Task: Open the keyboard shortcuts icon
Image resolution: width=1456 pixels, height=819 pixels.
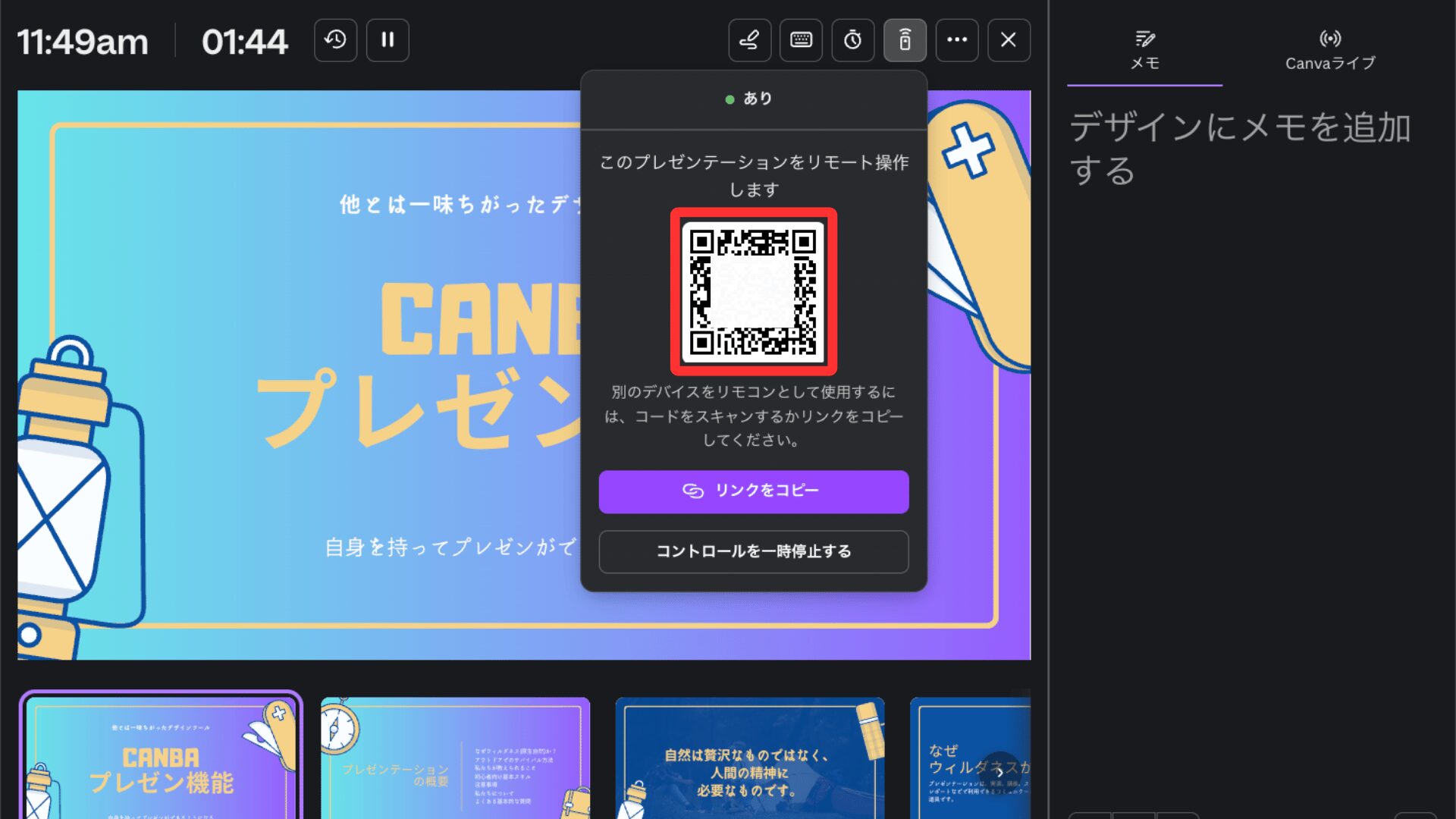Action: click(x=801, y=40)
